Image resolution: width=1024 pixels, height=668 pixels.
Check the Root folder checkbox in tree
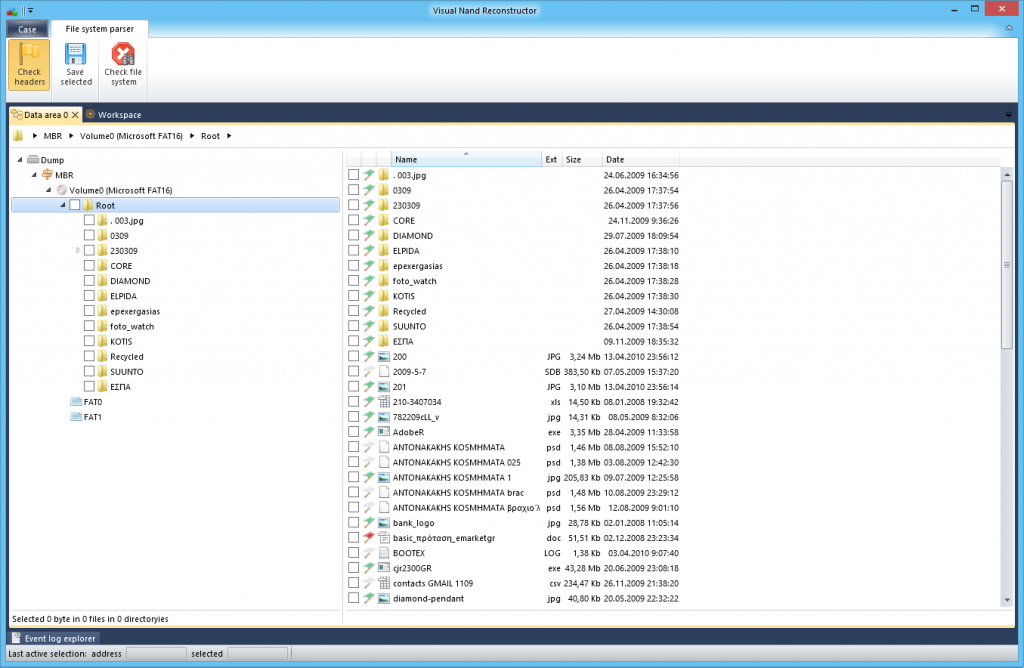click(x=75, y=205)
